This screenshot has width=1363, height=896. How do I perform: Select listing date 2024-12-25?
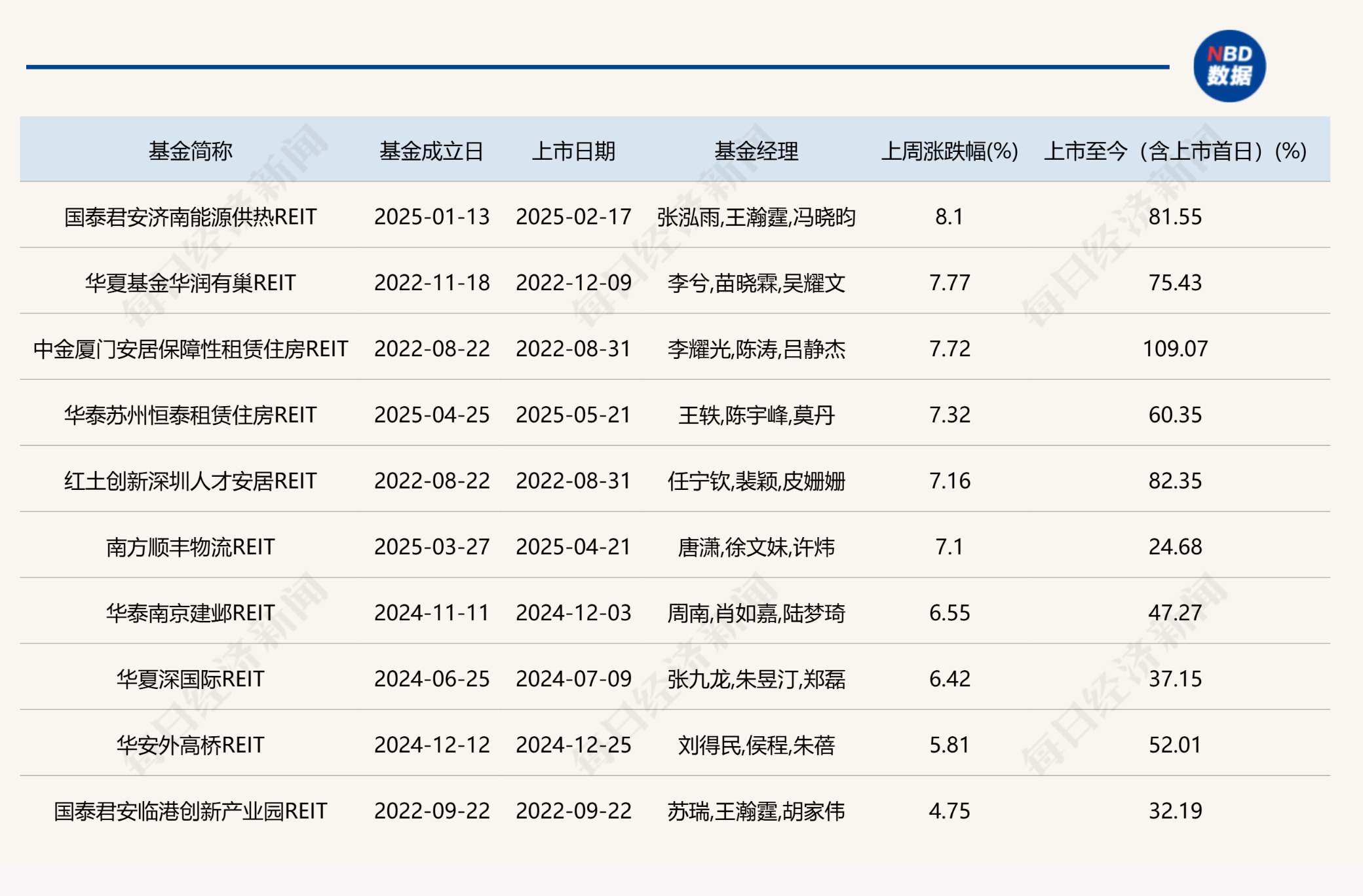pyautogui.click(x=573, y=745)
